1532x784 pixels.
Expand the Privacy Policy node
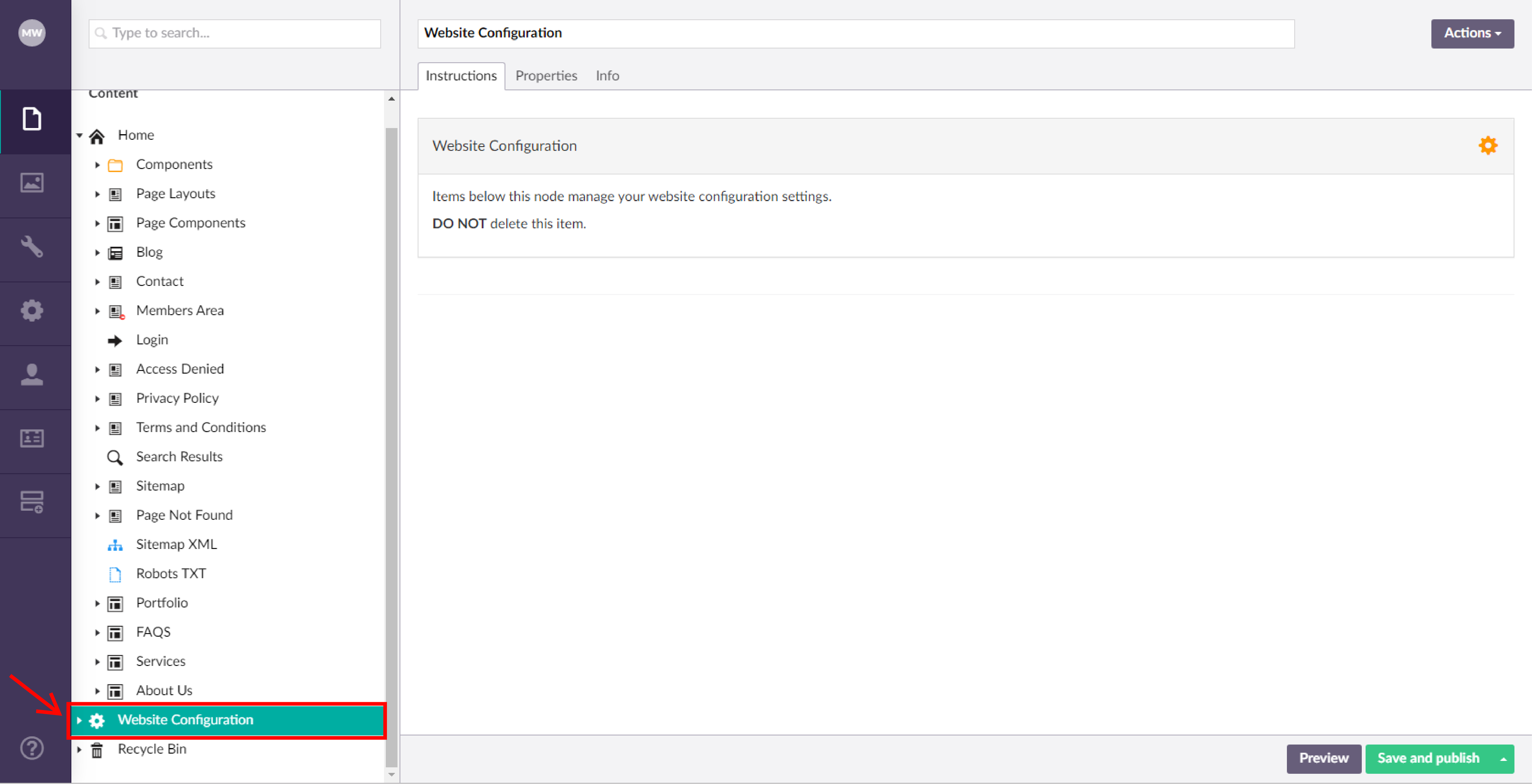(97, 398)
